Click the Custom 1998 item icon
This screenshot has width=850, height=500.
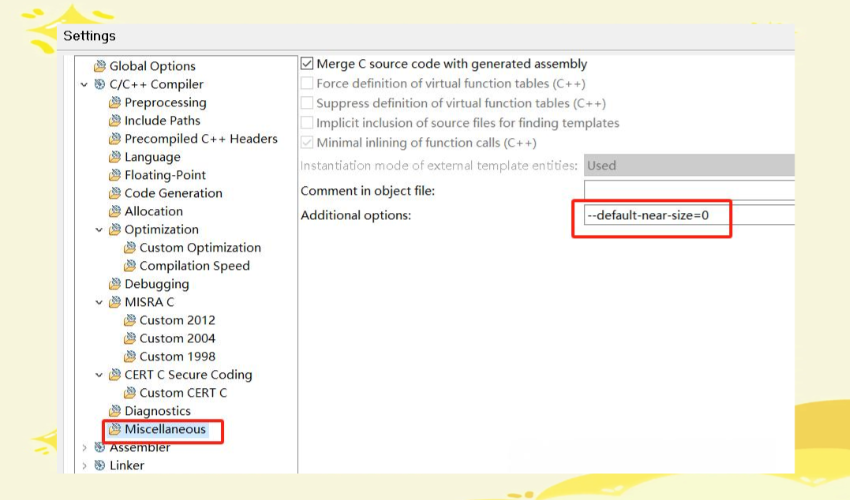click(130, 356)
